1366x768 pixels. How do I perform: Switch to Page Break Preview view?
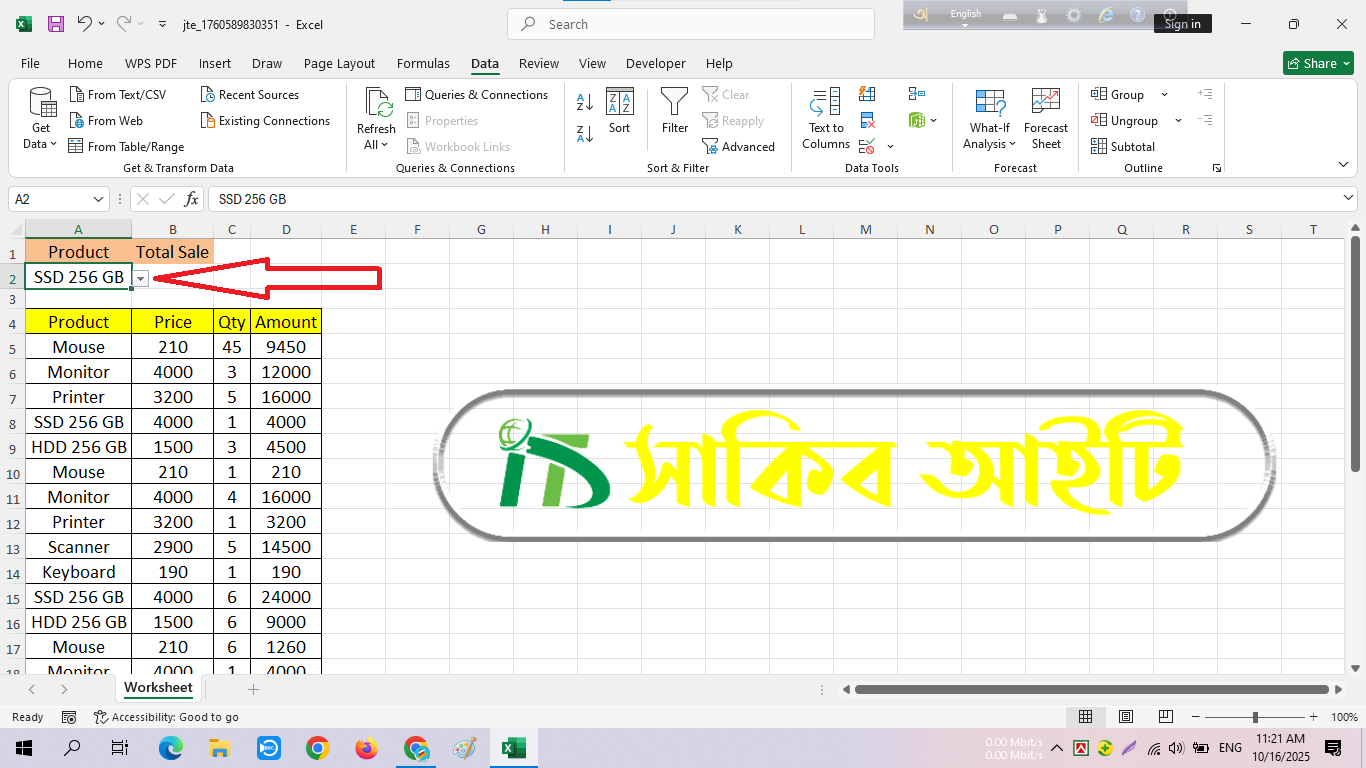[x=1165, y=717]
